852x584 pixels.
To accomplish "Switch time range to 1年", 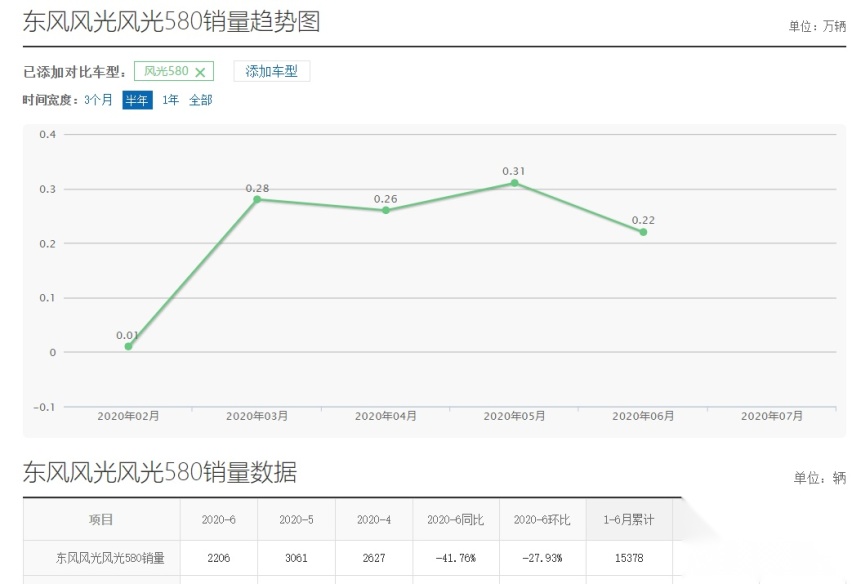I will (170, 100).
